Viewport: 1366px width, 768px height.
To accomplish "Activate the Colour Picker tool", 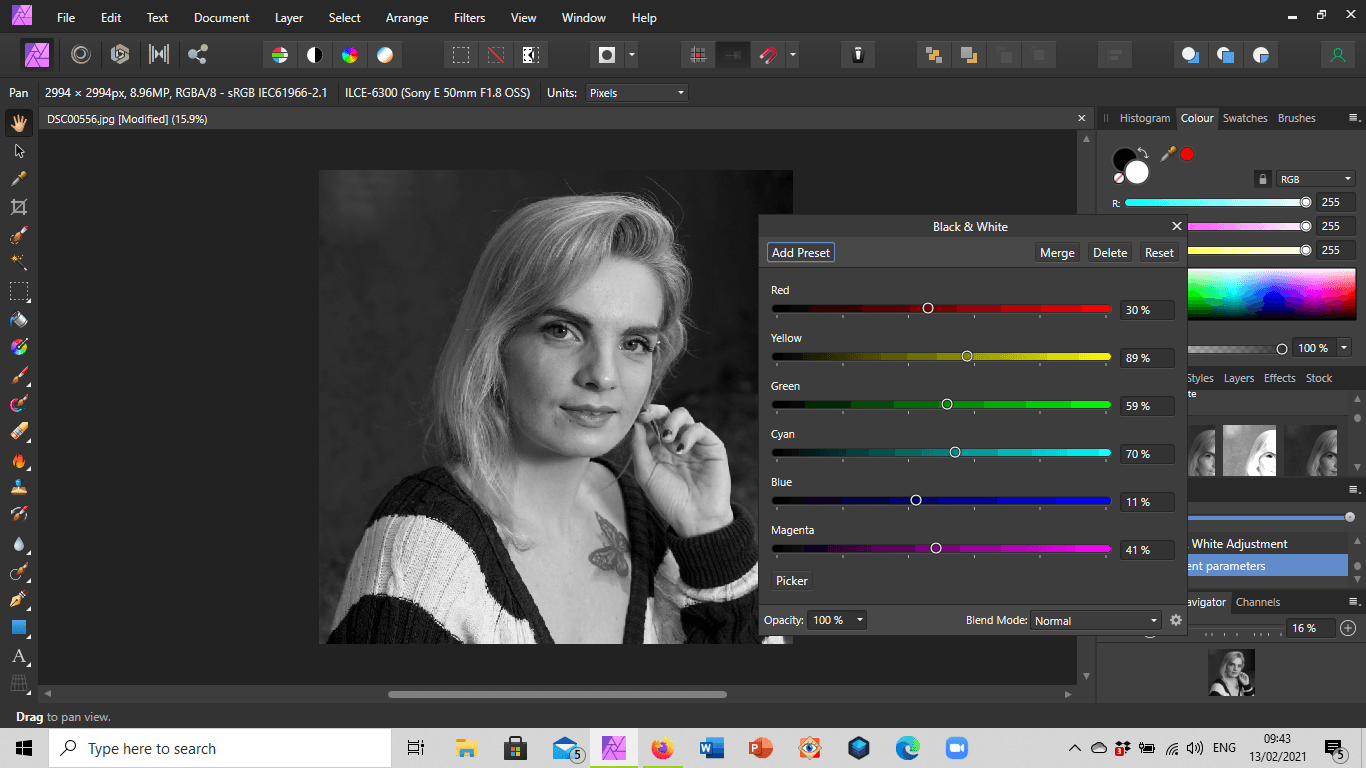I will pyautogui.click(x=18, y=178).
